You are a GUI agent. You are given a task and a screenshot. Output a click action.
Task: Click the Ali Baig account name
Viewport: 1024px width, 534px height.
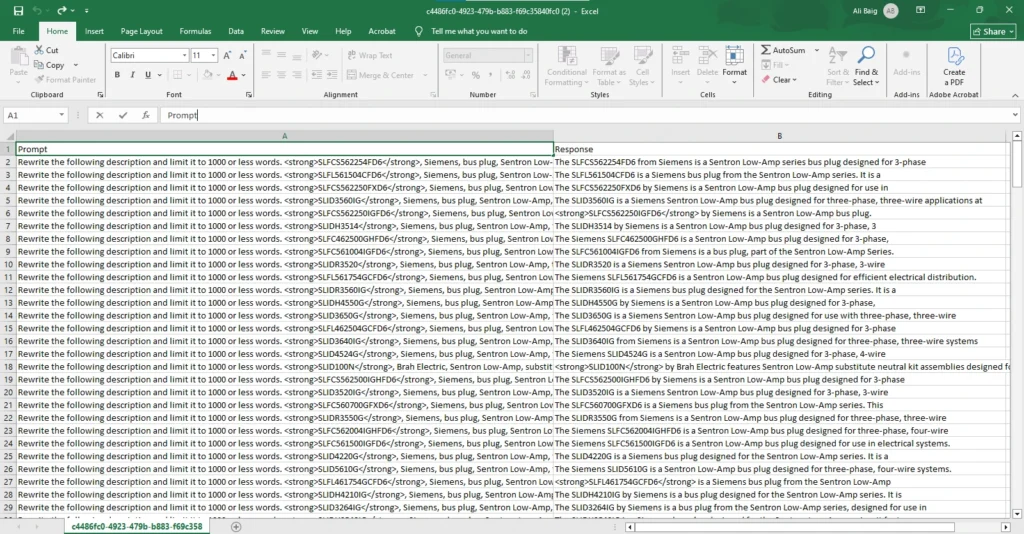pos(865,10)
